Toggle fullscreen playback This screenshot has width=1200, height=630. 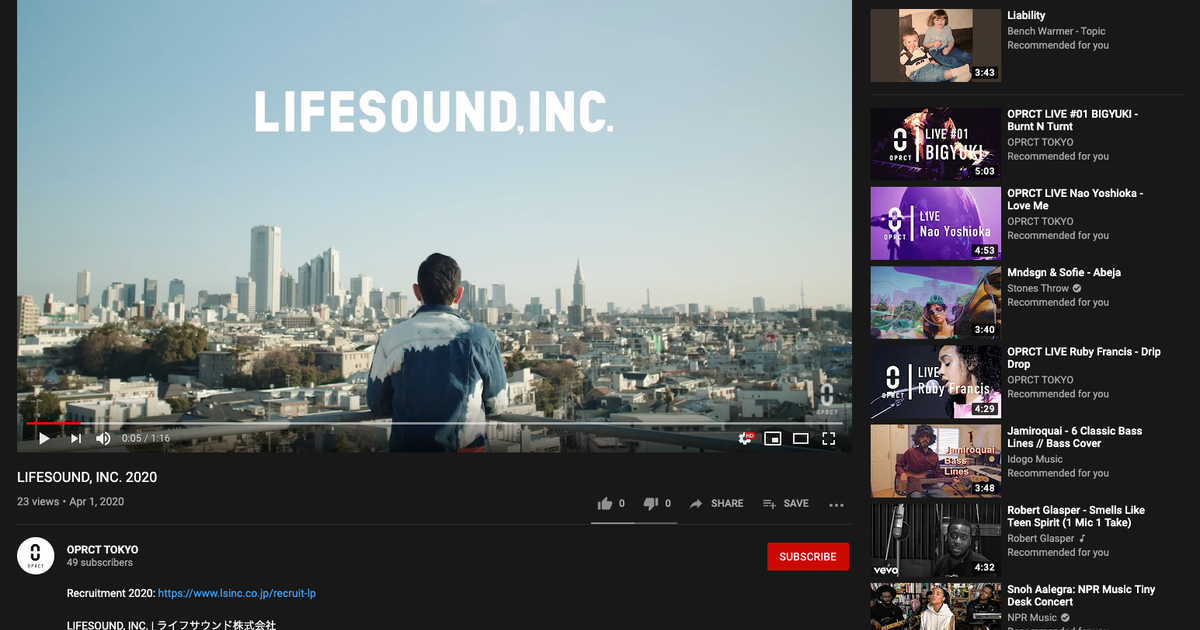coord(828,438)
